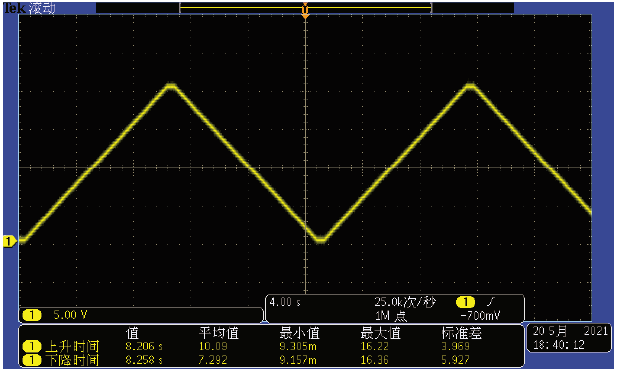The height and width of the screenshot is (372, 617).
Task: Click the 标准差 column header
Action: pyautogui.click(x=462, y=333)
